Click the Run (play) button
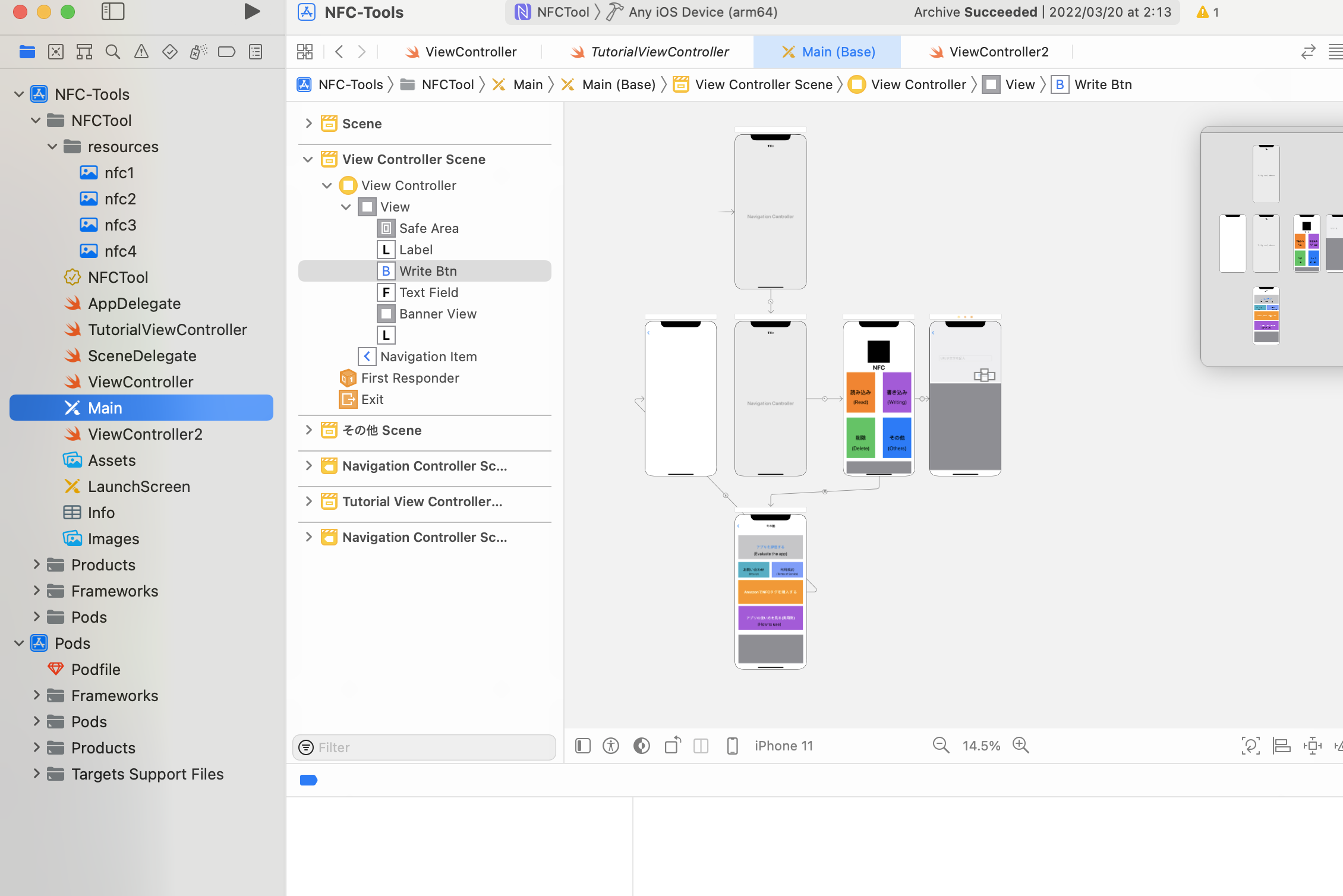This screenshot has height=896, width=1343. [x=252, y=12]
